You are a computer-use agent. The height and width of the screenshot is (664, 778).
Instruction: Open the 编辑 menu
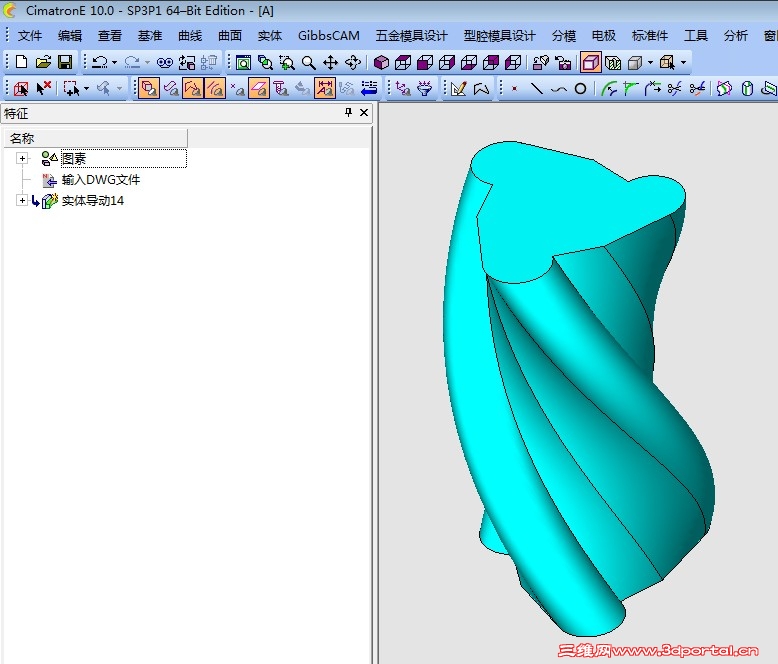(x=70, y=36)
